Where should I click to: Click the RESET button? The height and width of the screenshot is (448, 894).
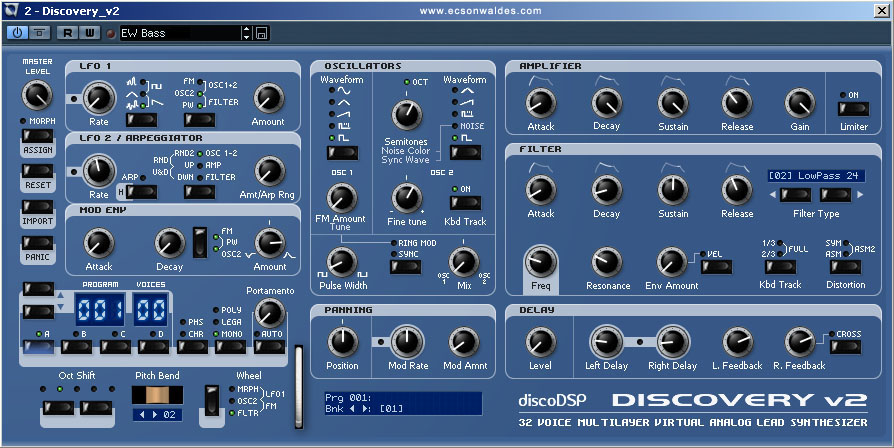pyautogui.click(x=37, y=171)
